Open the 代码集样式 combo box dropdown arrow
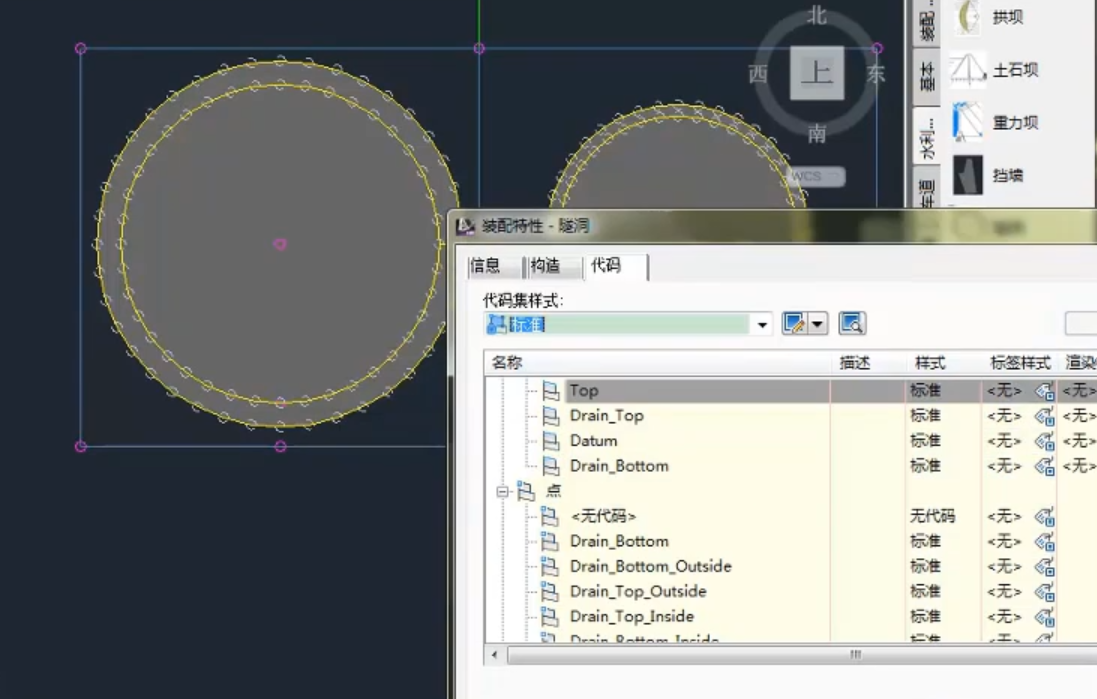Viewport: 1097px width, 699px height. point(762,324)
